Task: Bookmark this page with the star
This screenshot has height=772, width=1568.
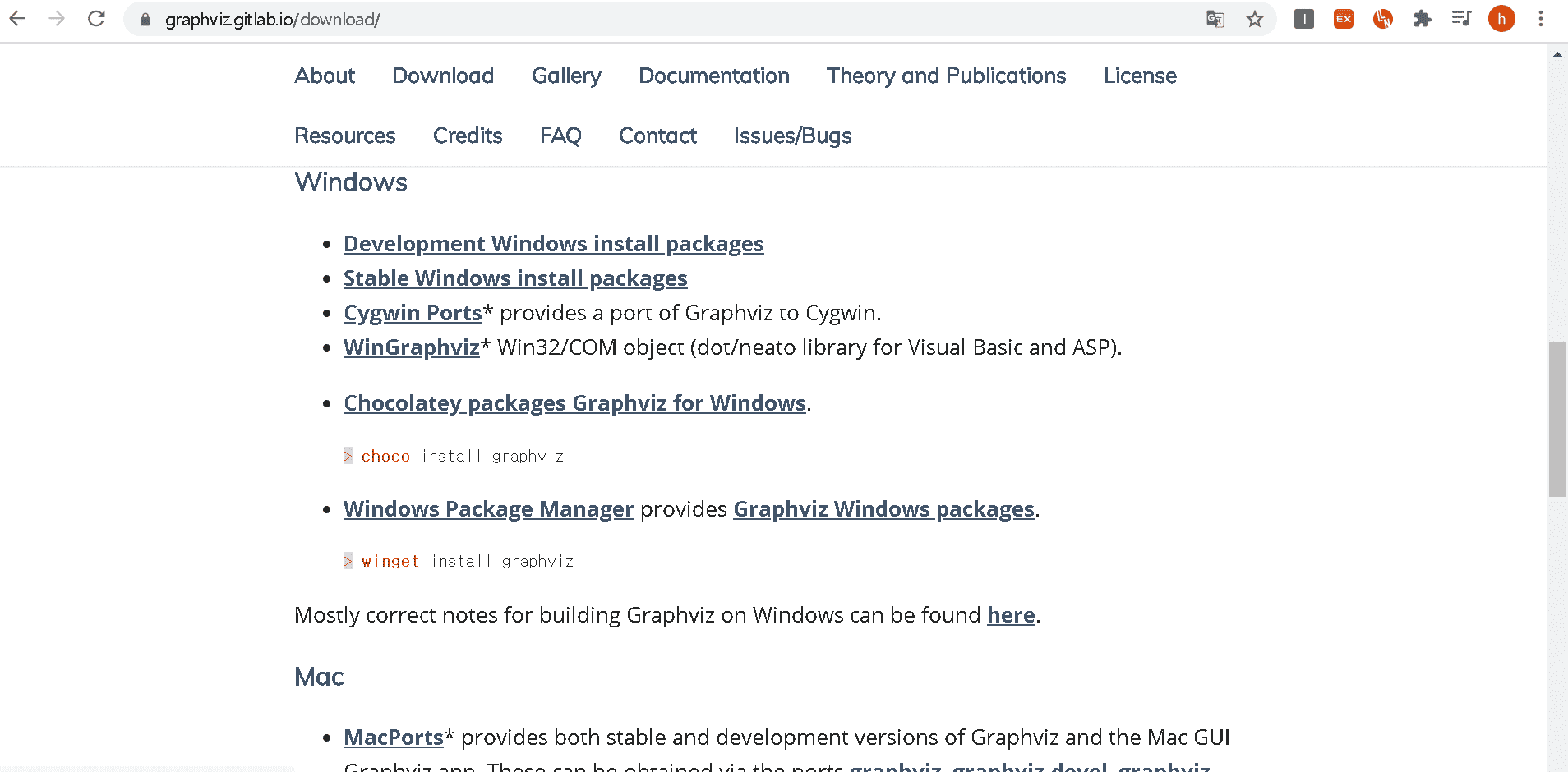Action: 1254,19
